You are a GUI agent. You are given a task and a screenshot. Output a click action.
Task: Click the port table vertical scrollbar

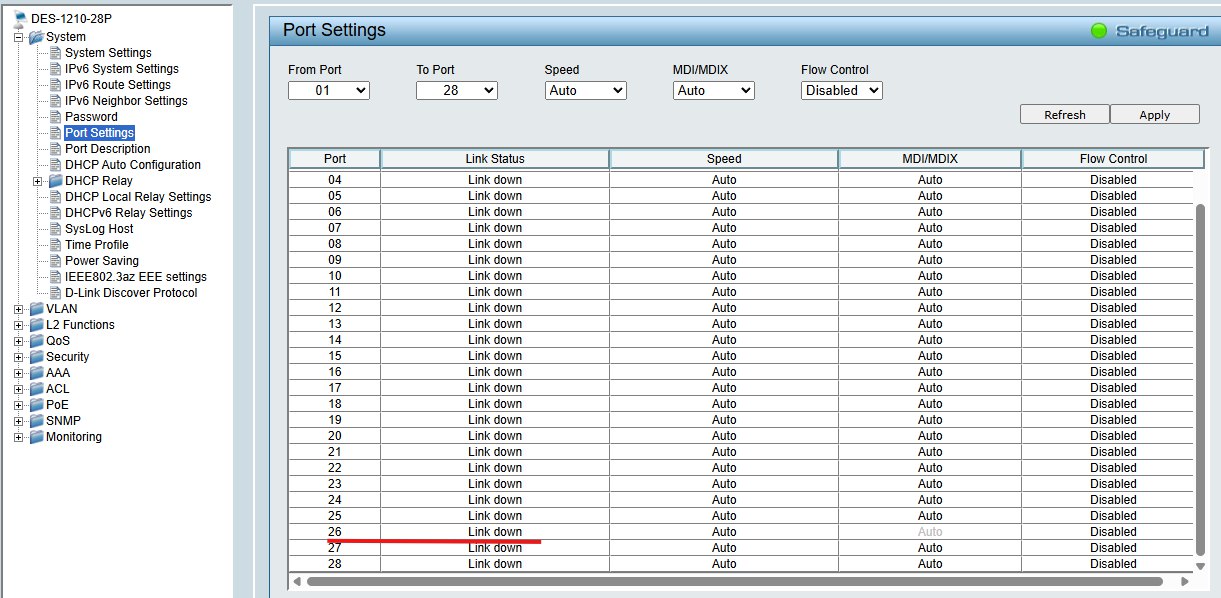(1201, 380)
